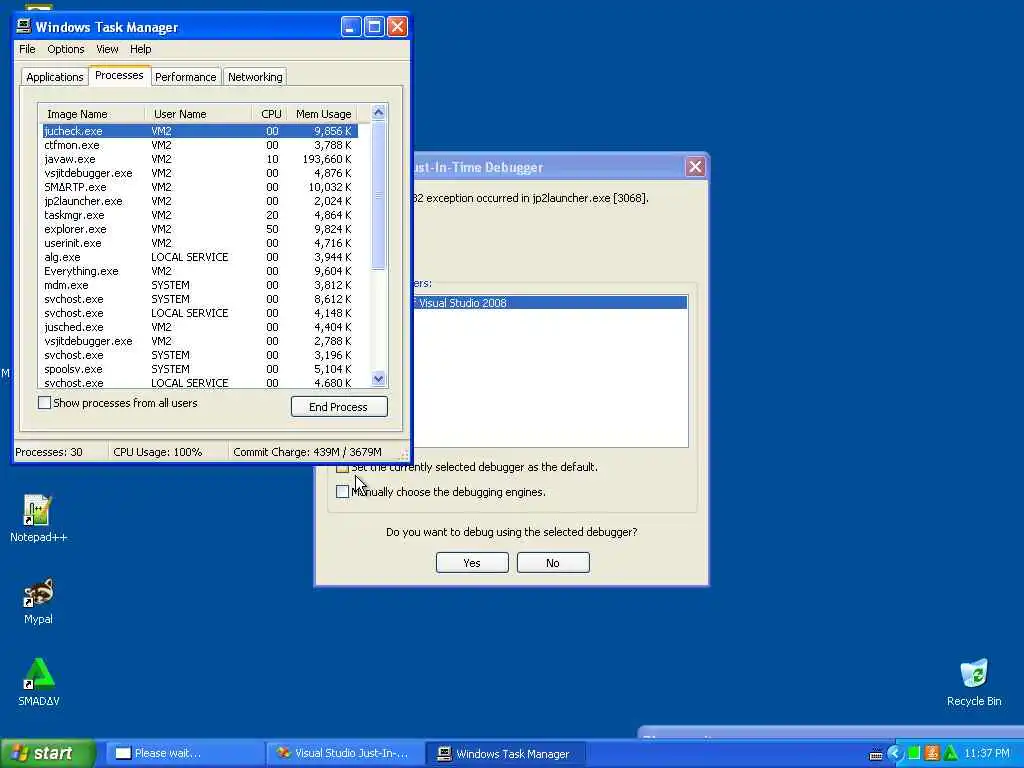The width and height of the screenshot is (1024, 768).
Task: Click the green SMADAV tray icon
Action: (x=950, y=753)
